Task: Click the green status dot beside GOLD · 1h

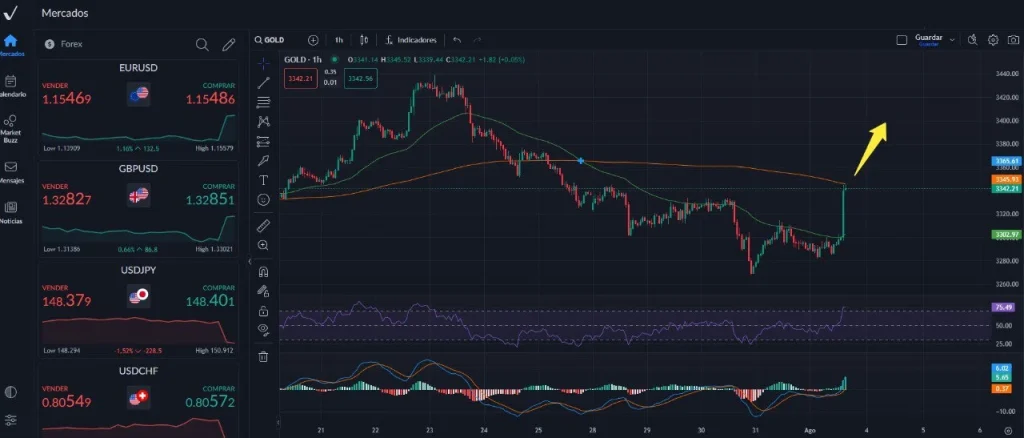Action: click(335, 59)
